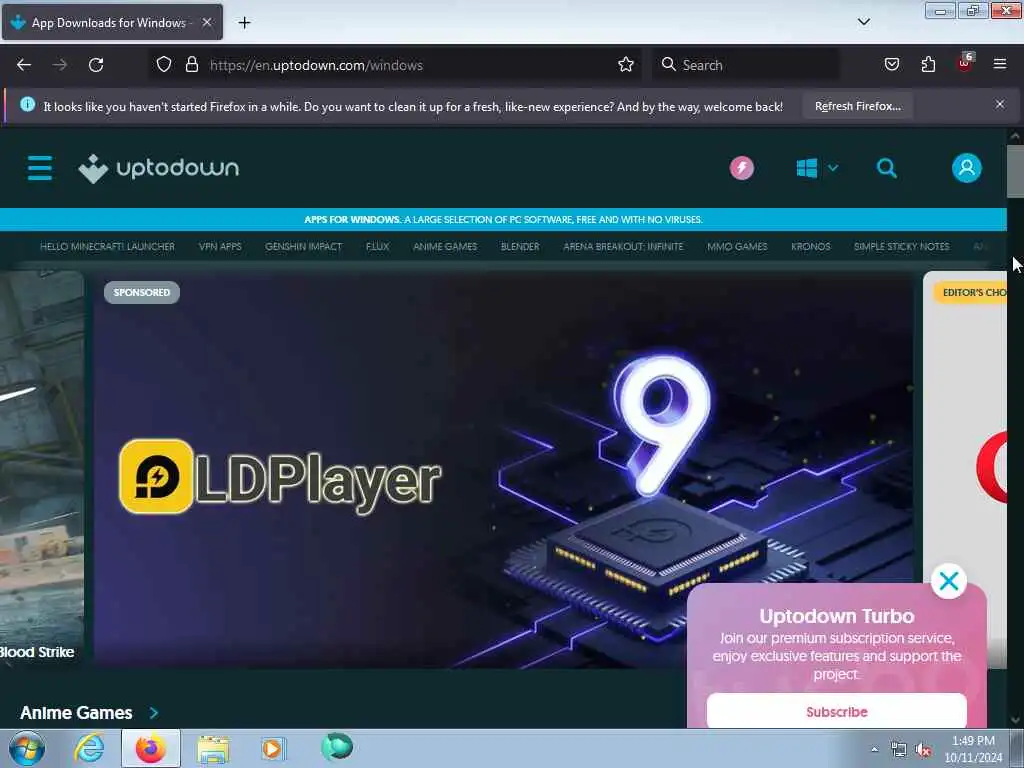Click the red extension badge icon
Viewport: 1024px width, 768px height.
pos(965,63)
